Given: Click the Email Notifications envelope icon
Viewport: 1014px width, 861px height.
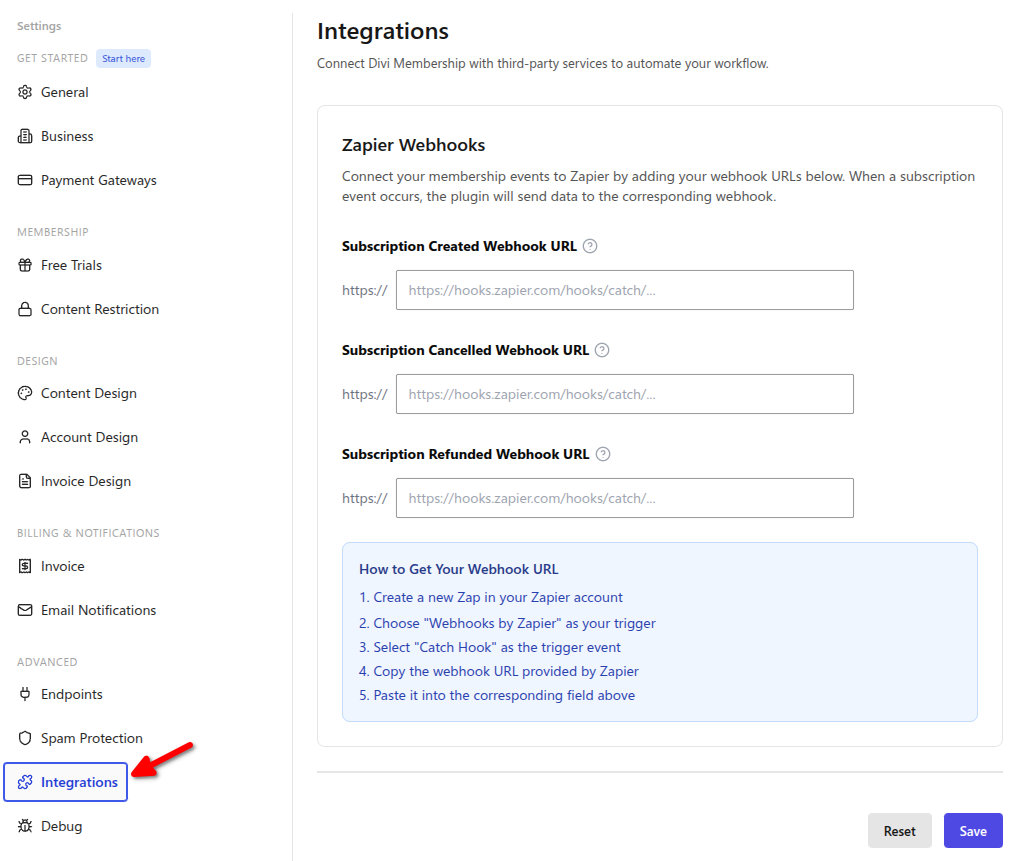Looking at the screenshot, I should 25,610.
